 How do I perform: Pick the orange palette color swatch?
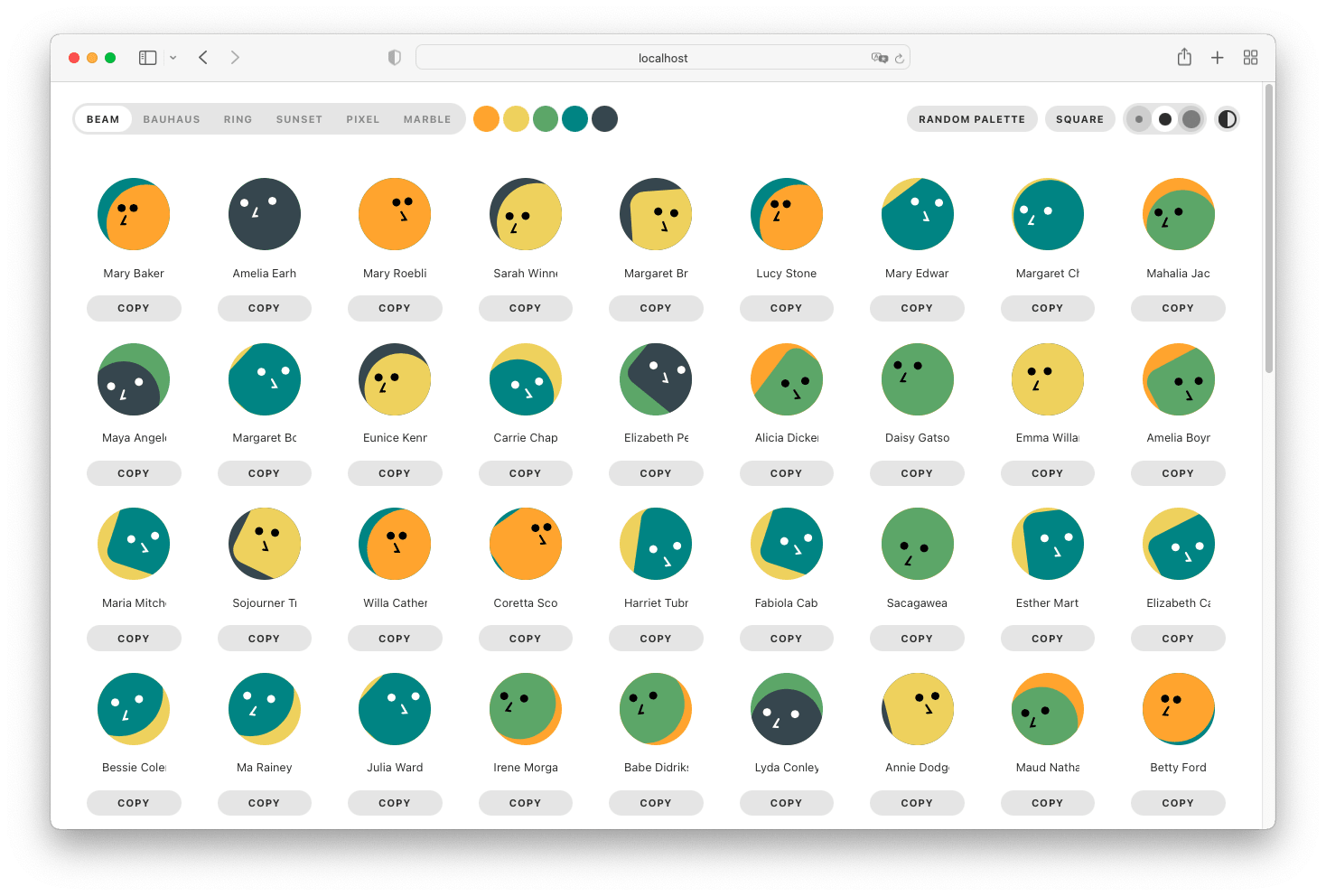[x=487, y=118]
